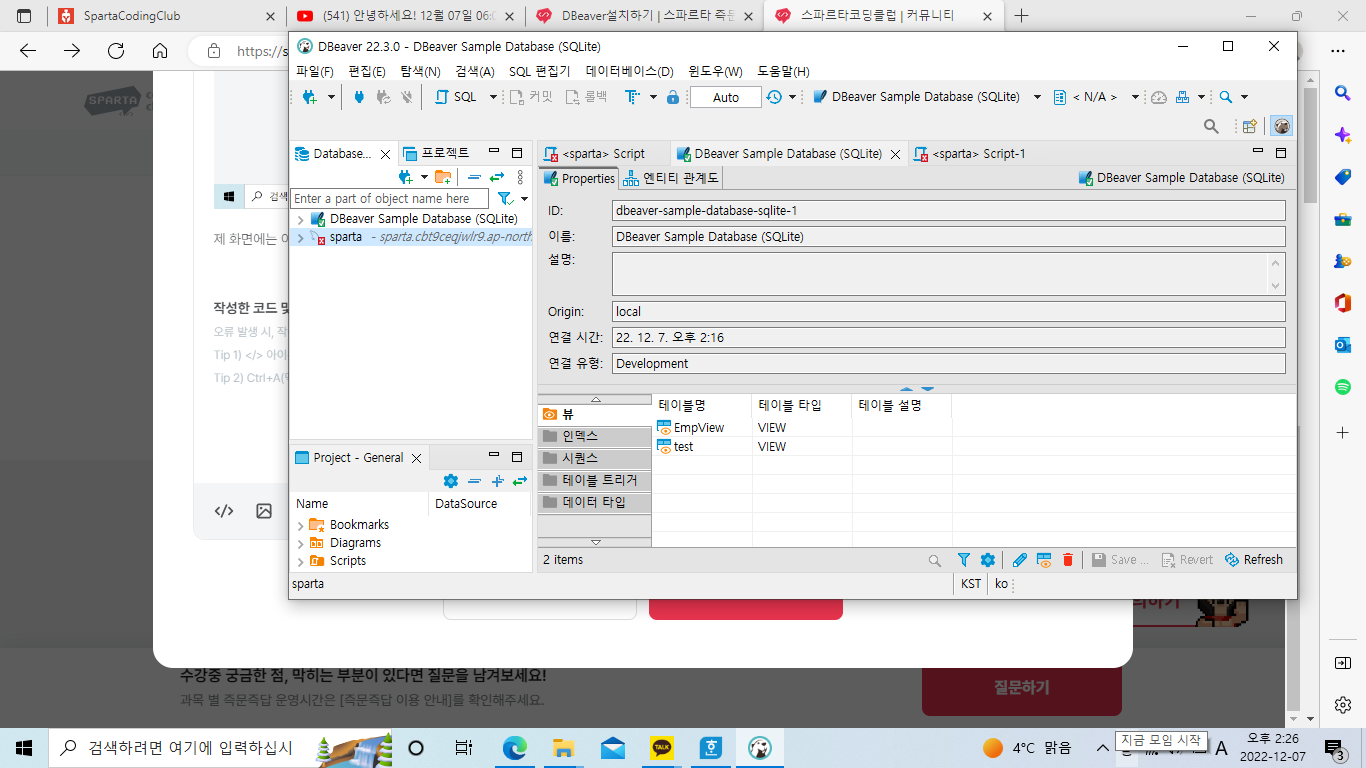Click the Connect plug icon in main toolbar
The height and width of the screenshot is (768, 1366).
(359, 97)
